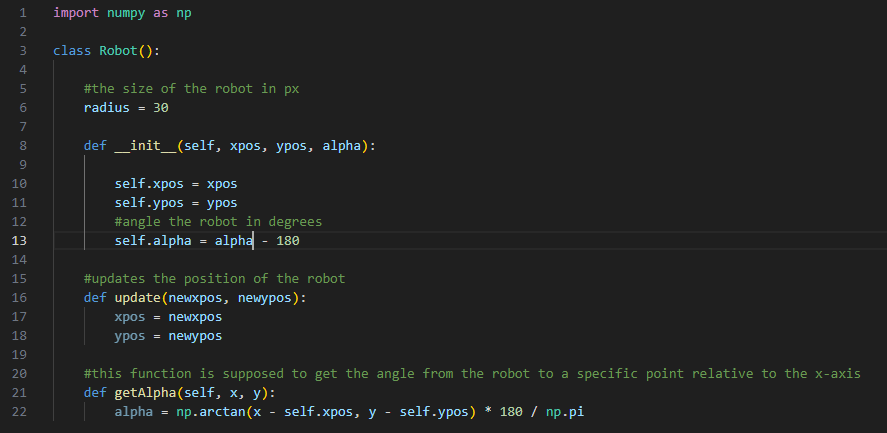
Task: Click line number 8 in the gutter
Action: pos(23,145)
